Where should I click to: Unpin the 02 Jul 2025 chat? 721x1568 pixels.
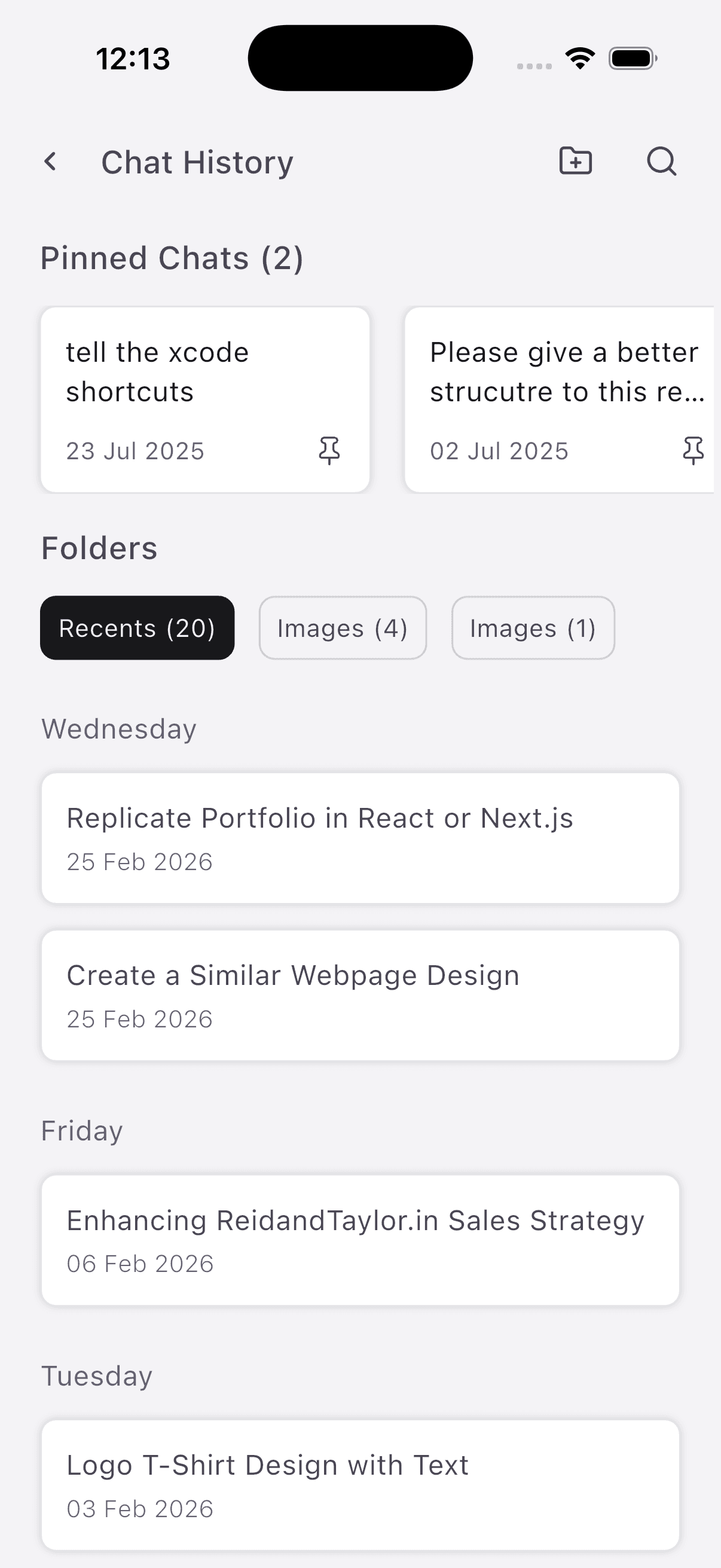pos(693,450)
